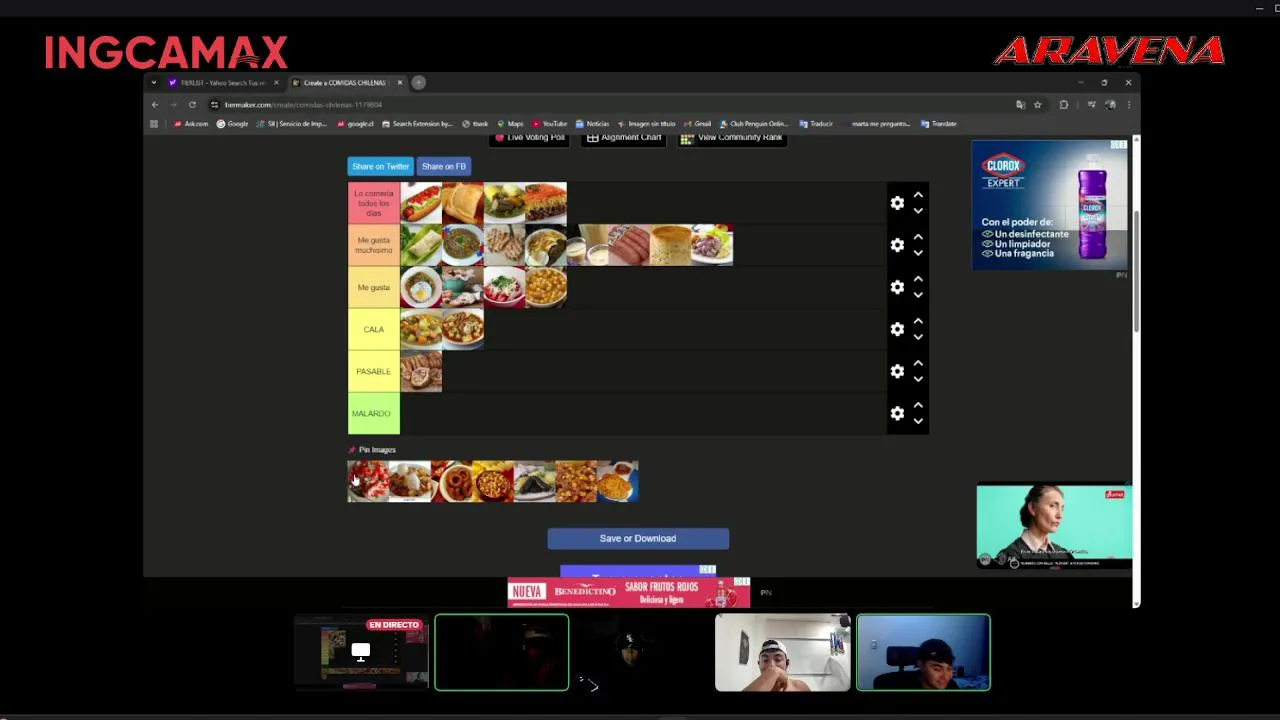Click CALA tier label
This screenshot has width=1280, height=720.
point(374,329)
